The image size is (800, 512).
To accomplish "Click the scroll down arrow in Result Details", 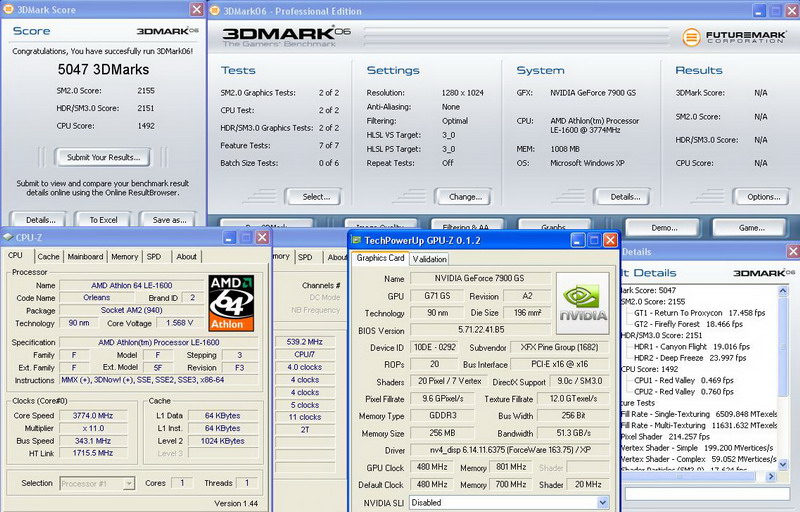I will pos(783,464).
